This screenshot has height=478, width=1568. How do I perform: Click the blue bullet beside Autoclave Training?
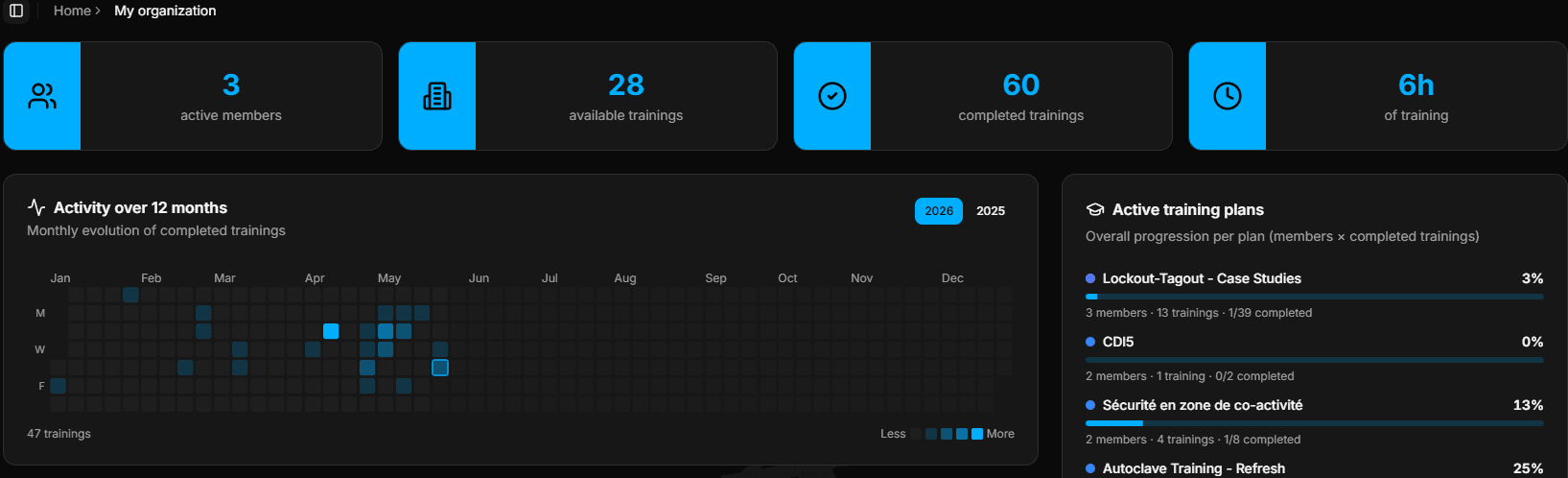pos(1090,468)
